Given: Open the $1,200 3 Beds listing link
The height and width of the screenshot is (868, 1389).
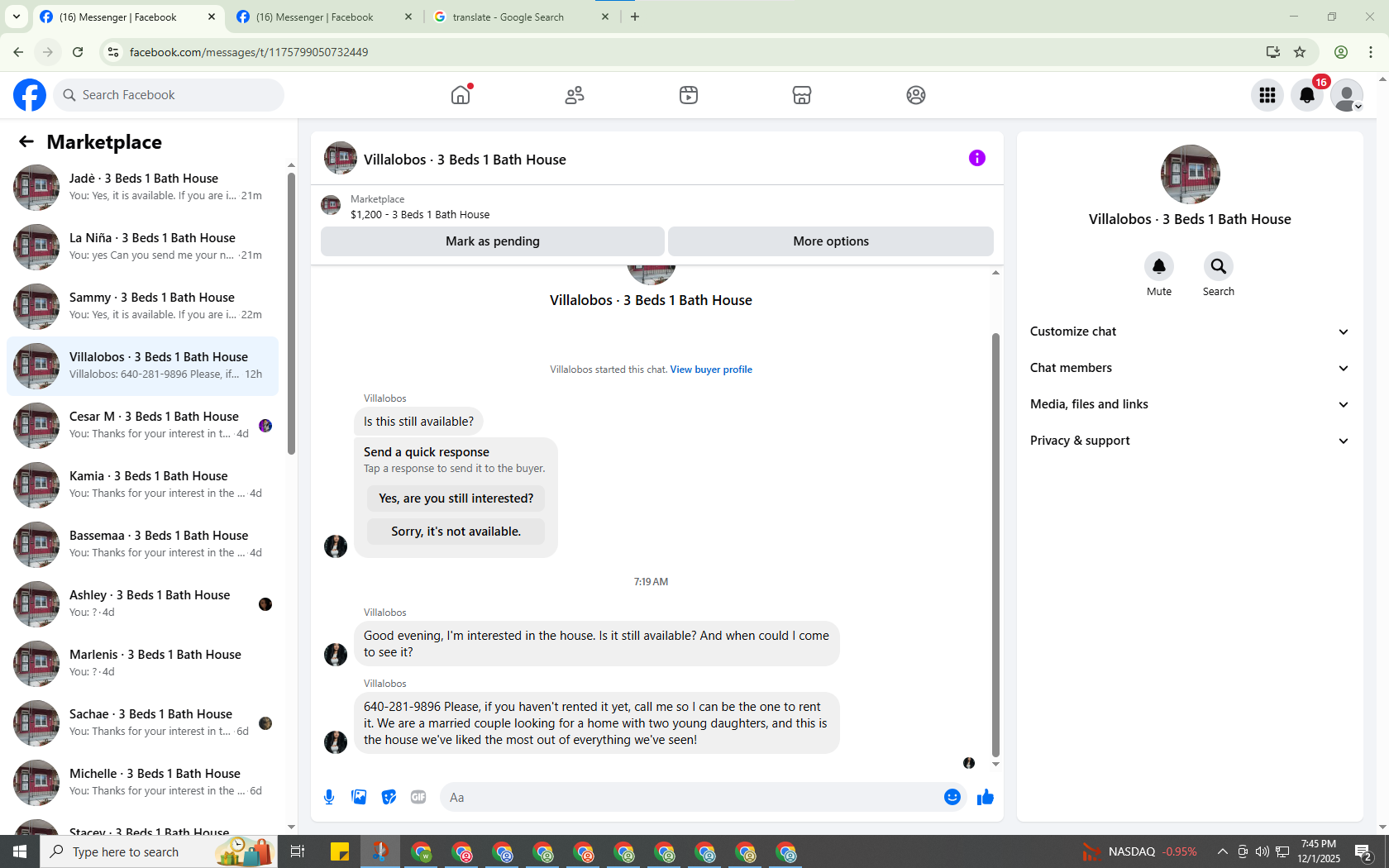Looking at the screenshot, I should pos(420,215).
